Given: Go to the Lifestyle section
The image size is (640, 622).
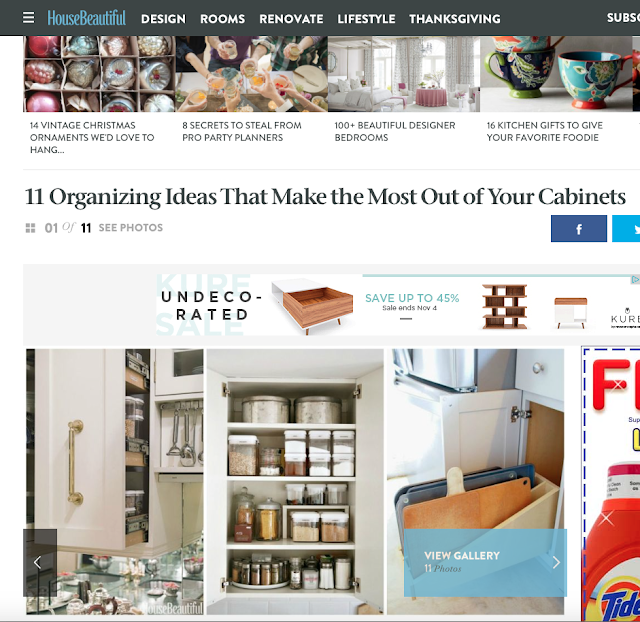Looking at the screenshot, I should tap(366, 19).
